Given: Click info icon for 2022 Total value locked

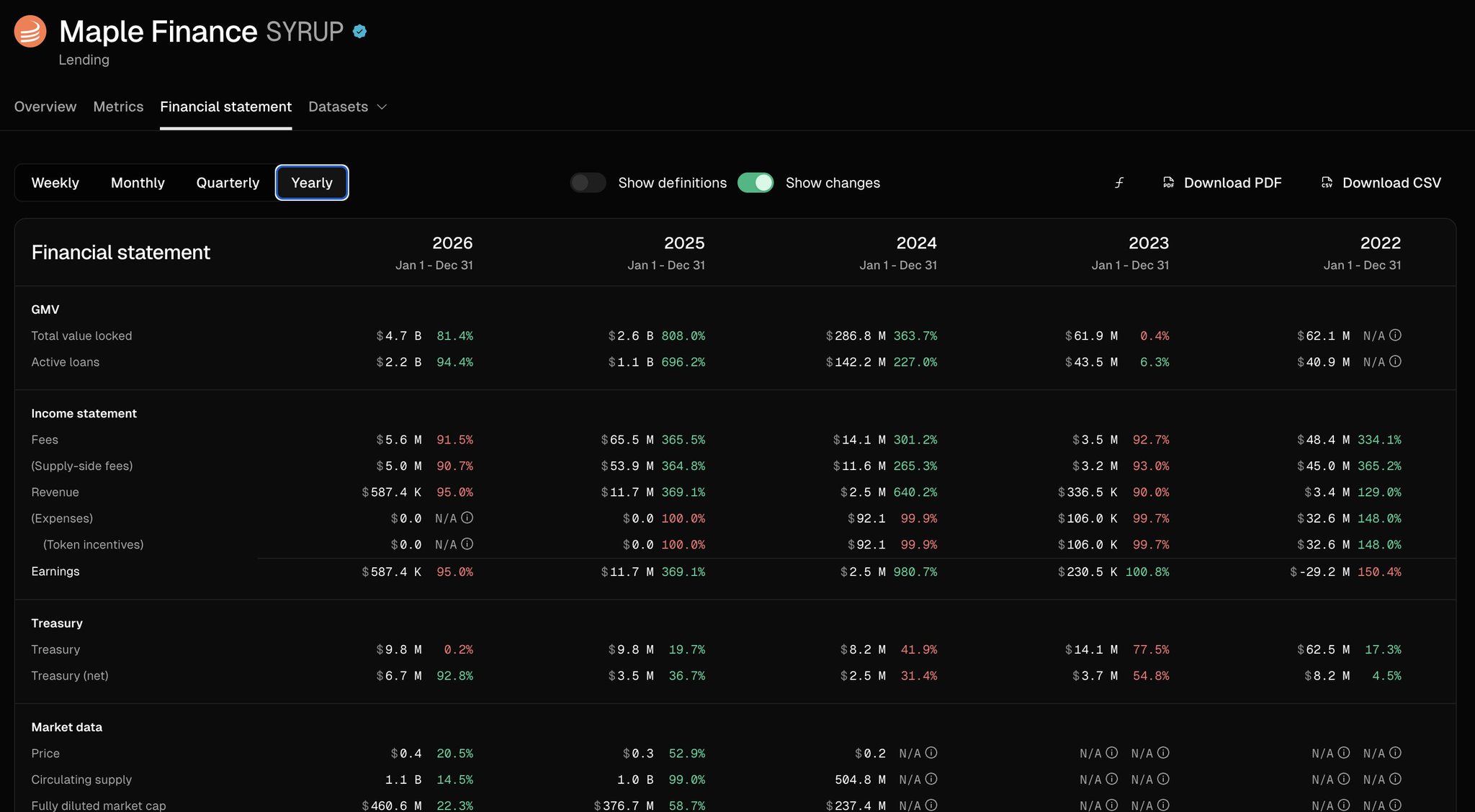Looking at the screenshot, I should tap(1395, 335).
